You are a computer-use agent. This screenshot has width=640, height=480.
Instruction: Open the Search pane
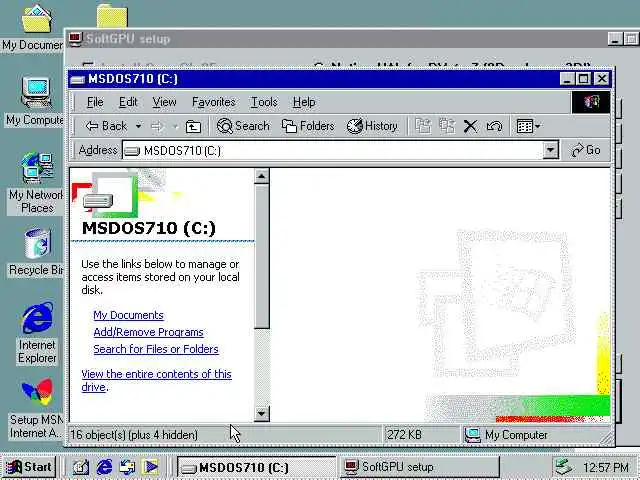tap(243, 126)
